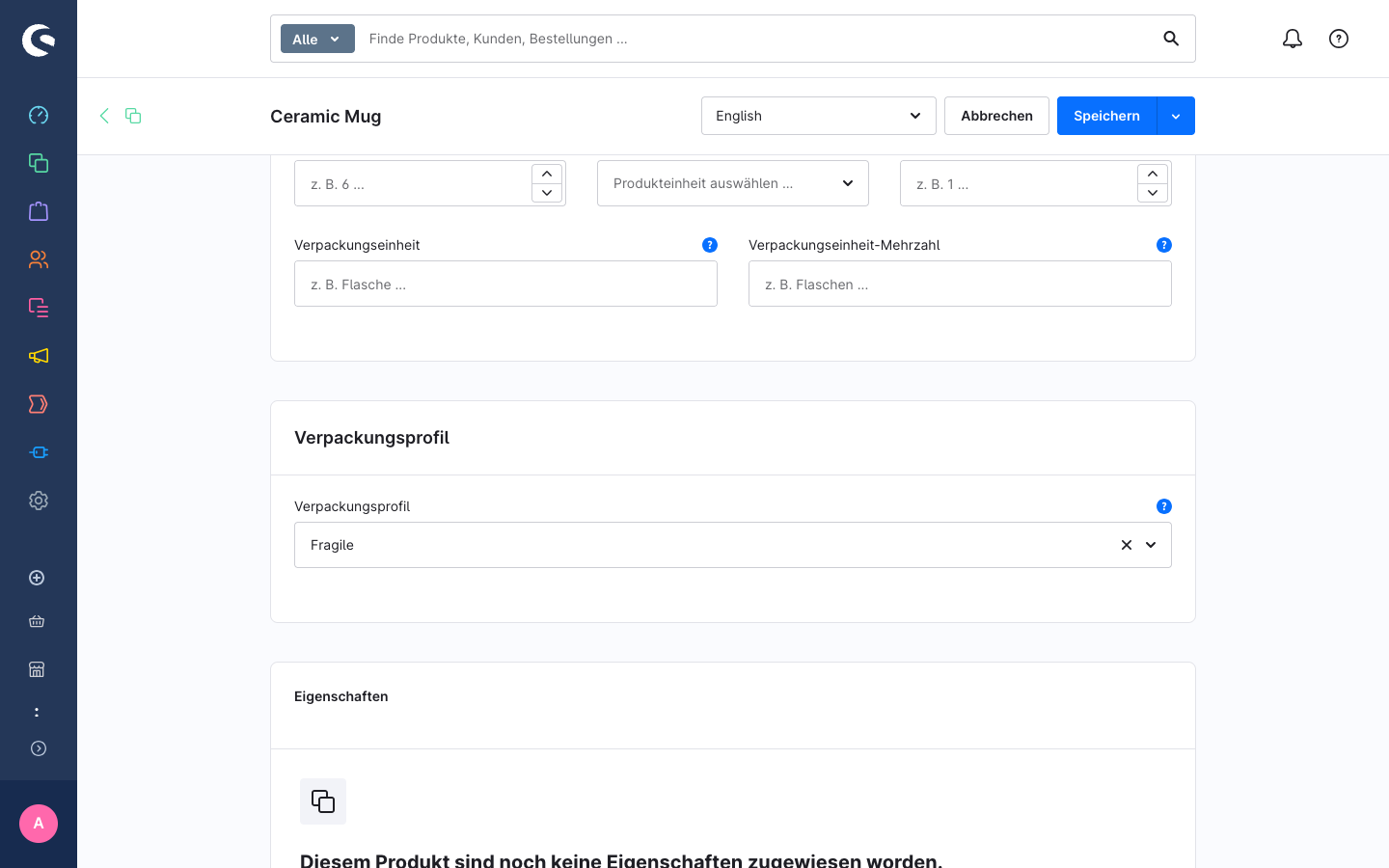Click the Eigenschaften empty-state icon
The height and width of the screenshot is (868, 1389).
point(323,801)
